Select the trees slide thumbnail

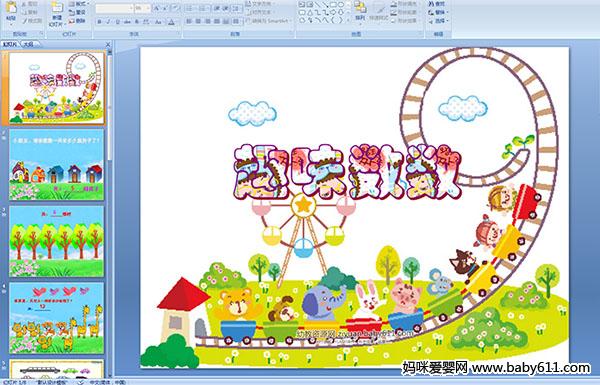coord(56,241)
